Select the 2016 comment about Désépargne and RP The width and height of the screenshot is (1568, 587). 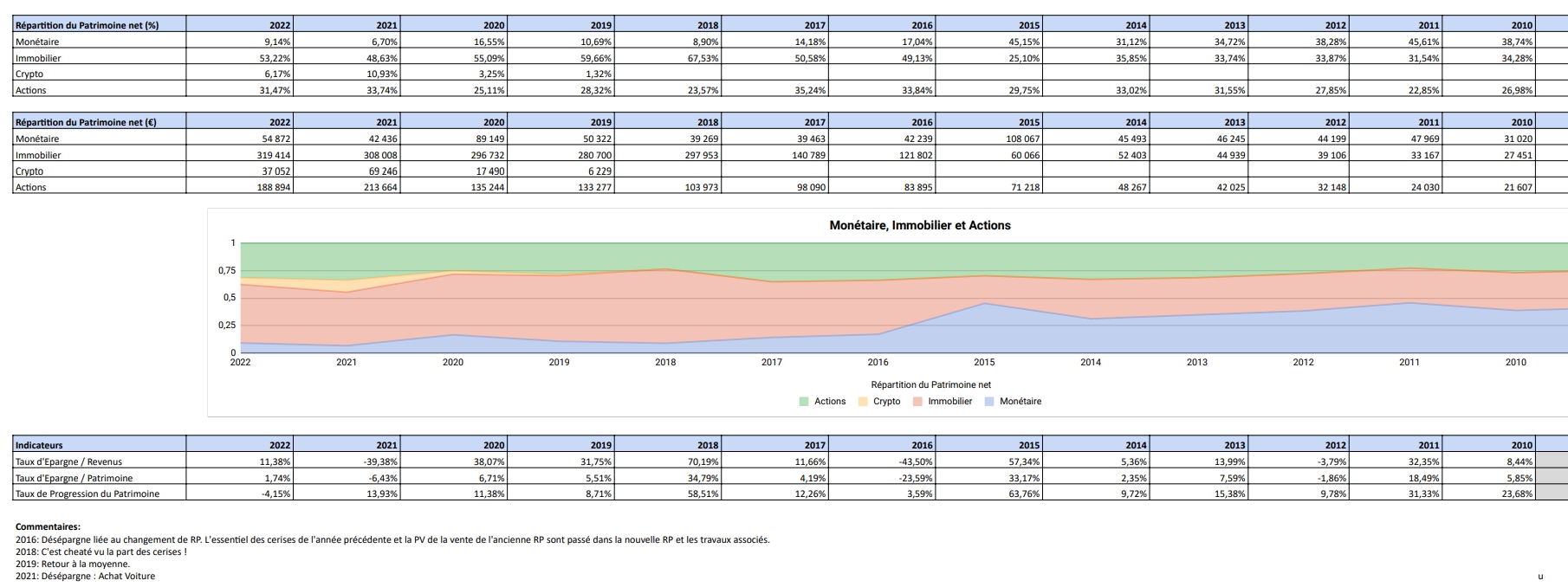pos(392,539)
